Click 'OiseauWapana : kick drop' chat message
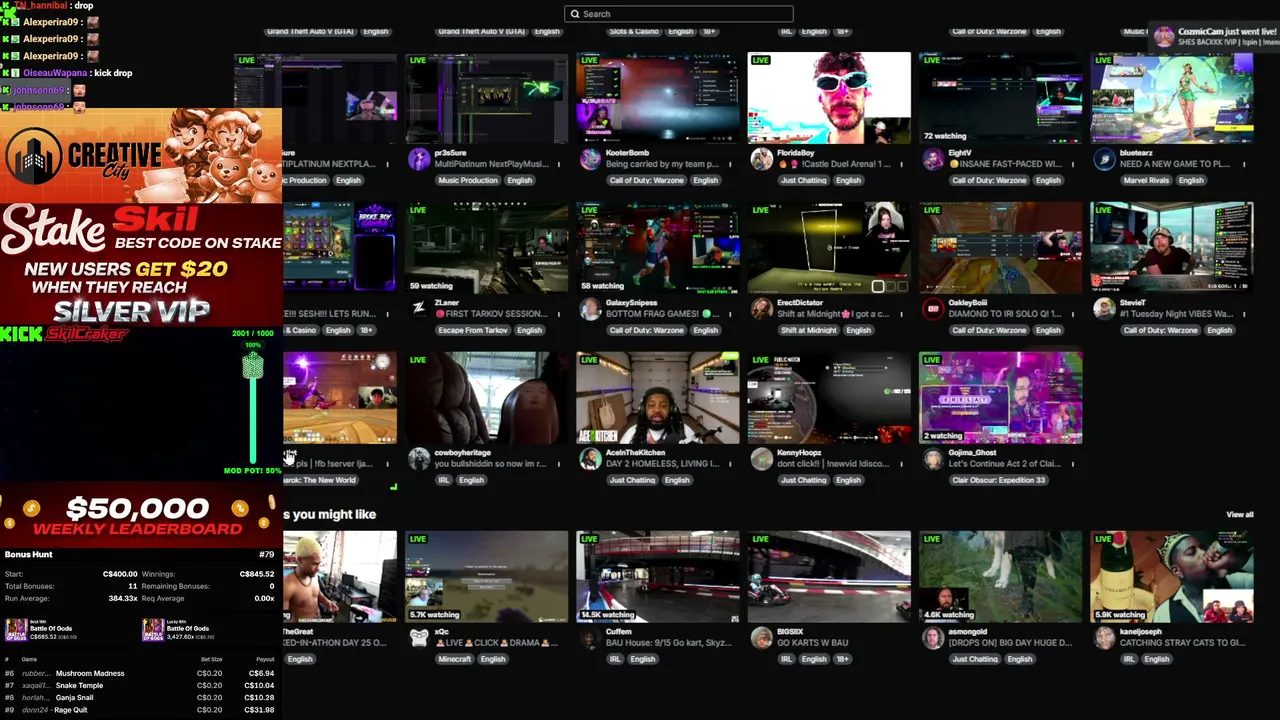Screen dimensions: 1280x720 pos(68,73)
